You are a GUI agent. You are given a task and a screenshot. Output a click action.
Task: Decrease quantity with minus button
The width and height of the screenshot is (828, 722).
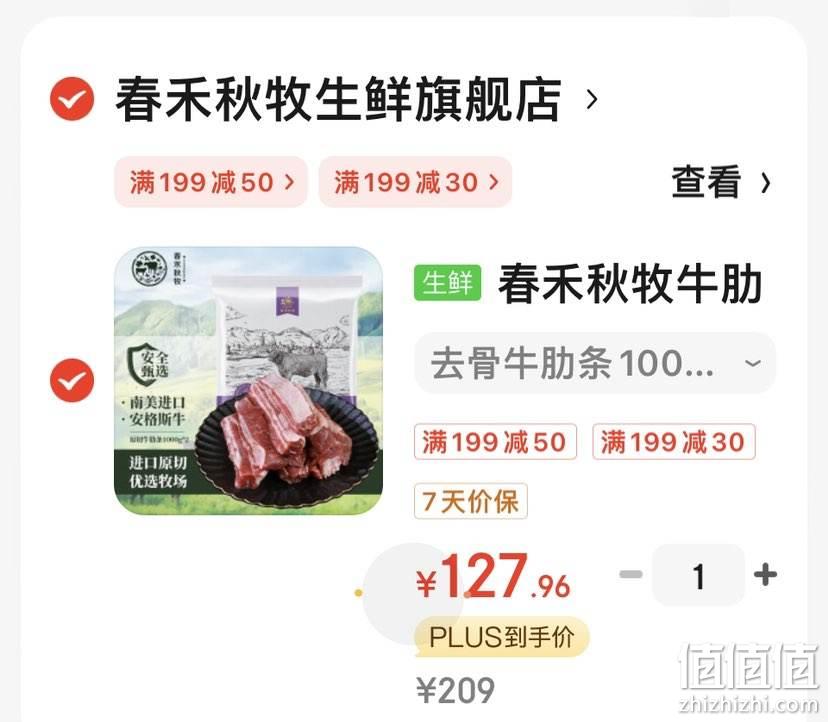point(631,574)
